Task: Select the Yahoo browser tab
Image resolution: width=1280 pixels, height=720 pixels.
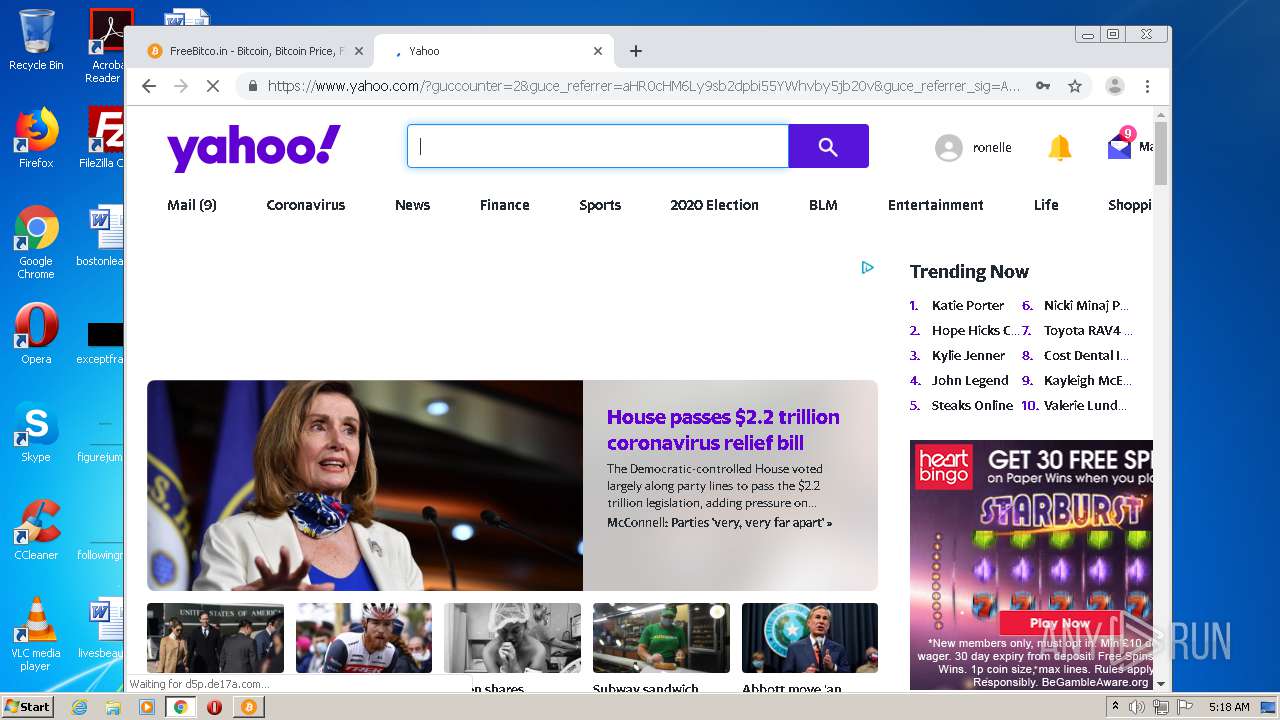Action: [494, 51]
